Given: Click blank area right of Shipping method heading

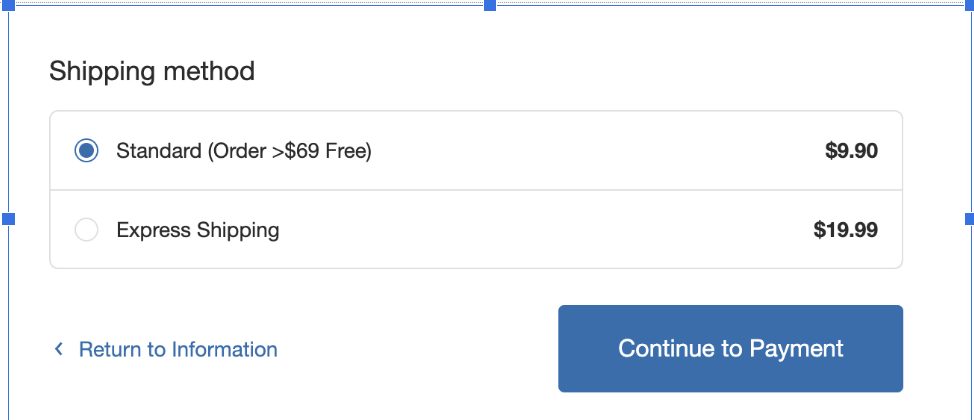Looking at the screenshot, I should (600, 71).
